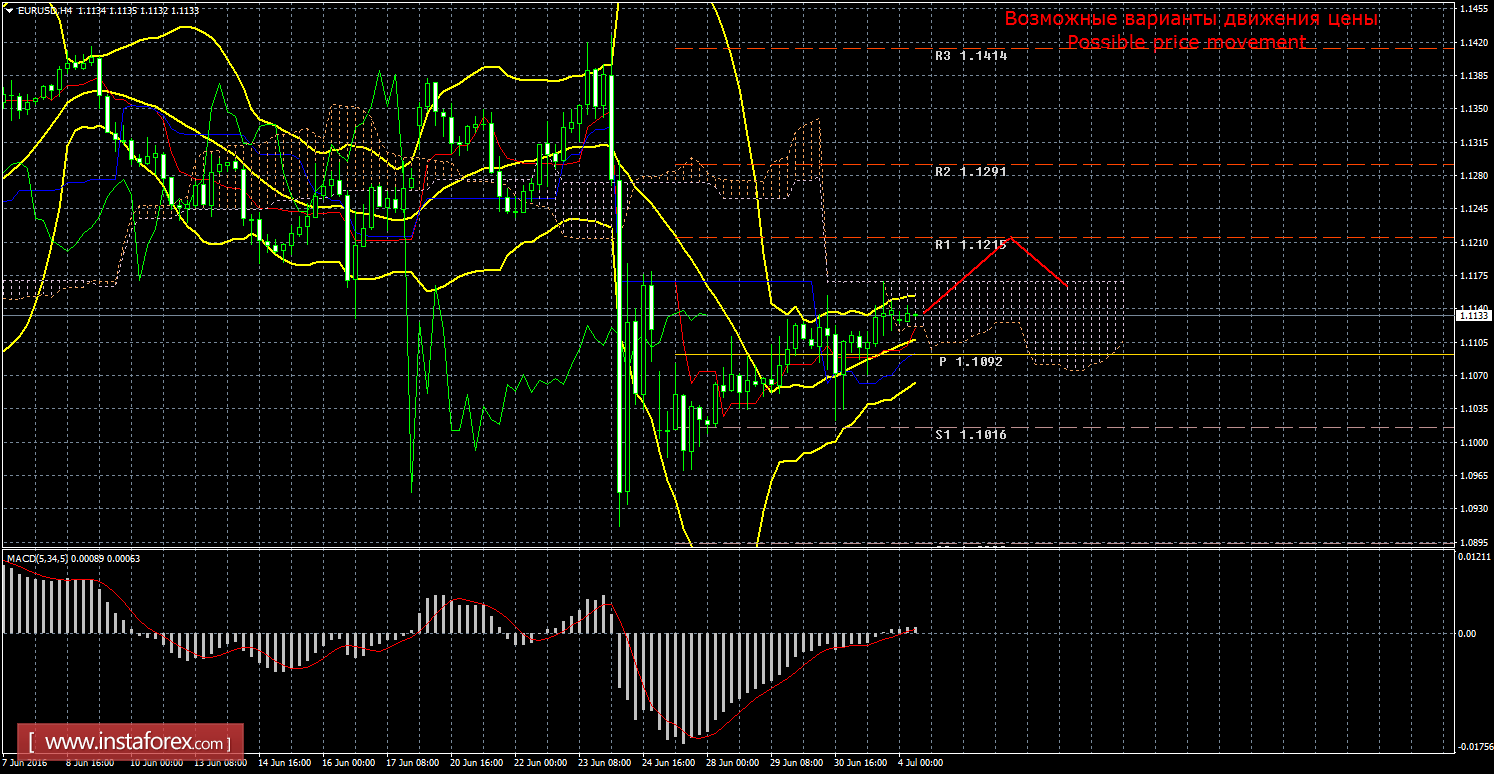Click the S1 1.1016 support label
1494x774 pixels.
(x=970, y=435)
